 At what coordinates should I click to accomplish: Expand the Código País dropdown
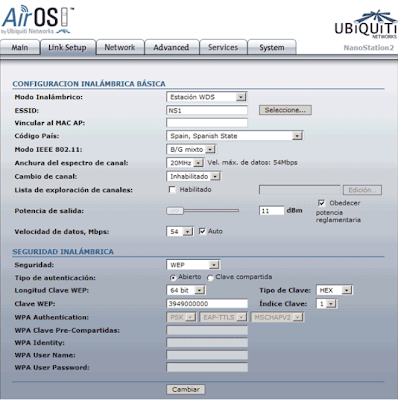point(234,136)
